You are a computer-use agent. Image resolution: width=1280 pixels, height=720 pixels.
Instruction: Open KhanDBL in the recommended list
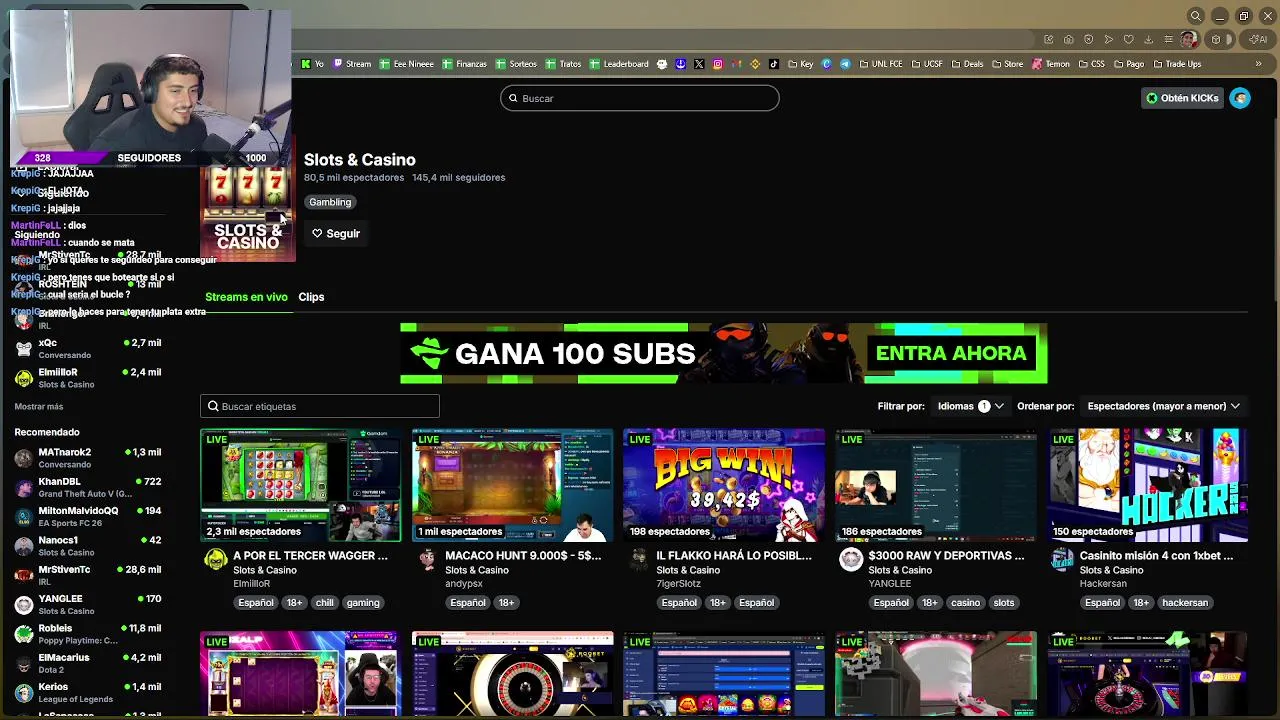88,487
